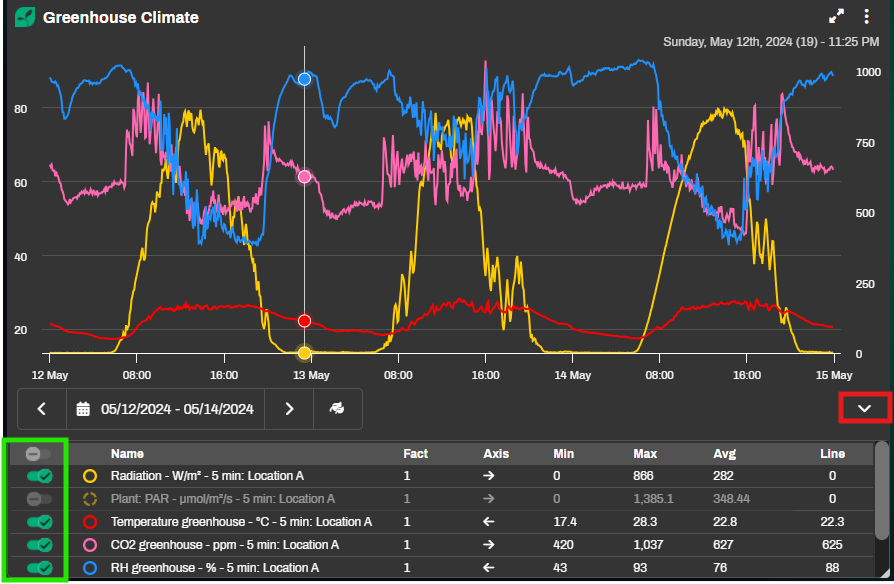Click the Temperature greenhouse axis arrow
The image size is (894, 584).
489,521
